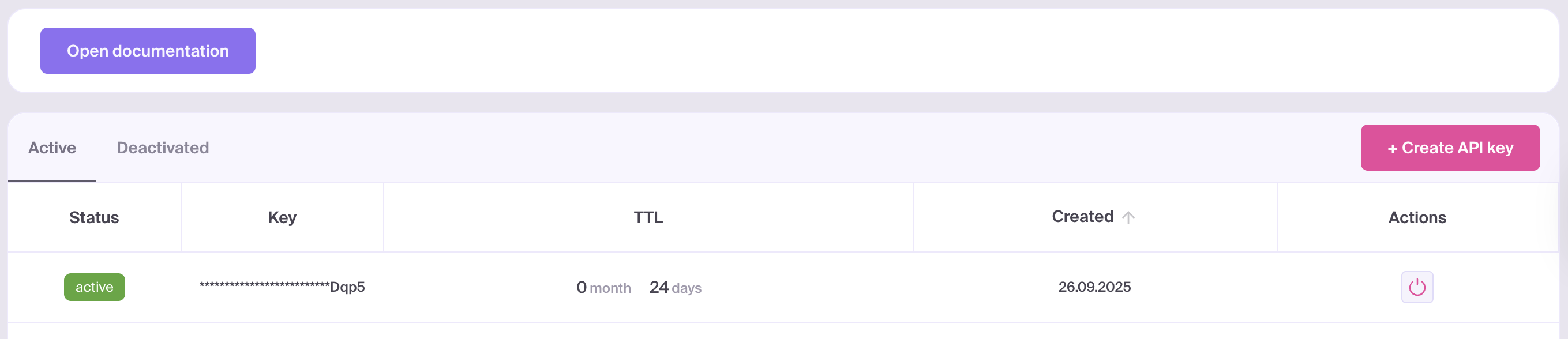Image resolution: width=1568 pixels, height=339 pixels.
Task: Click the masked asterisks of the API key
Action: click(x=264, y=285)
